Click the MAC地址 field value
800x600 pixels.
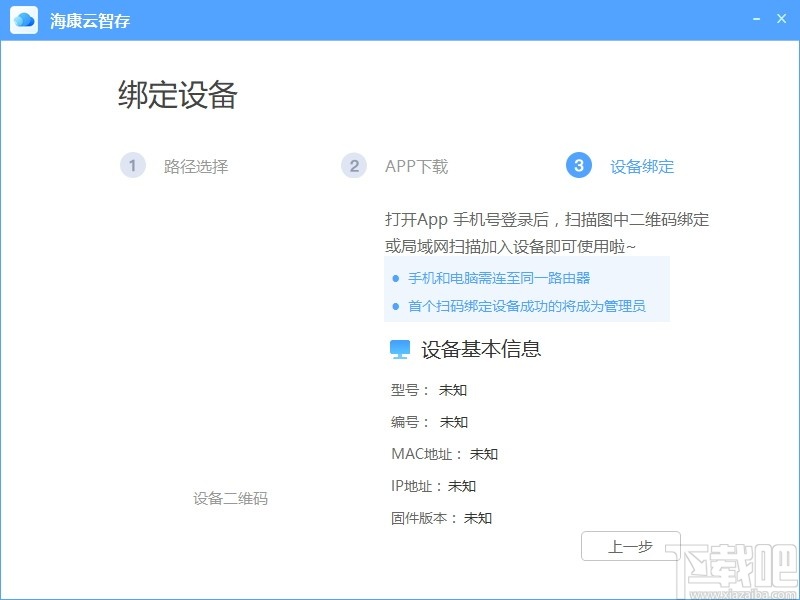(x=486, y=454)
